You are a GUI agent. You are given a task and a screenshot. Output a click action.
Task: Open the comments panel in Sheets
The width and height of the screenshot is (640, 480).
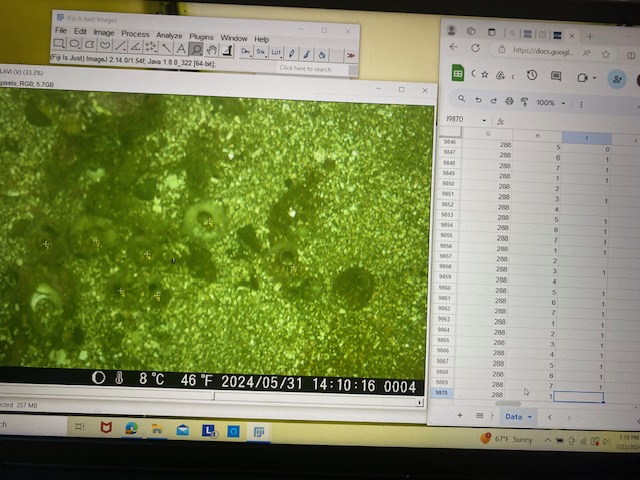coord(556,76)
